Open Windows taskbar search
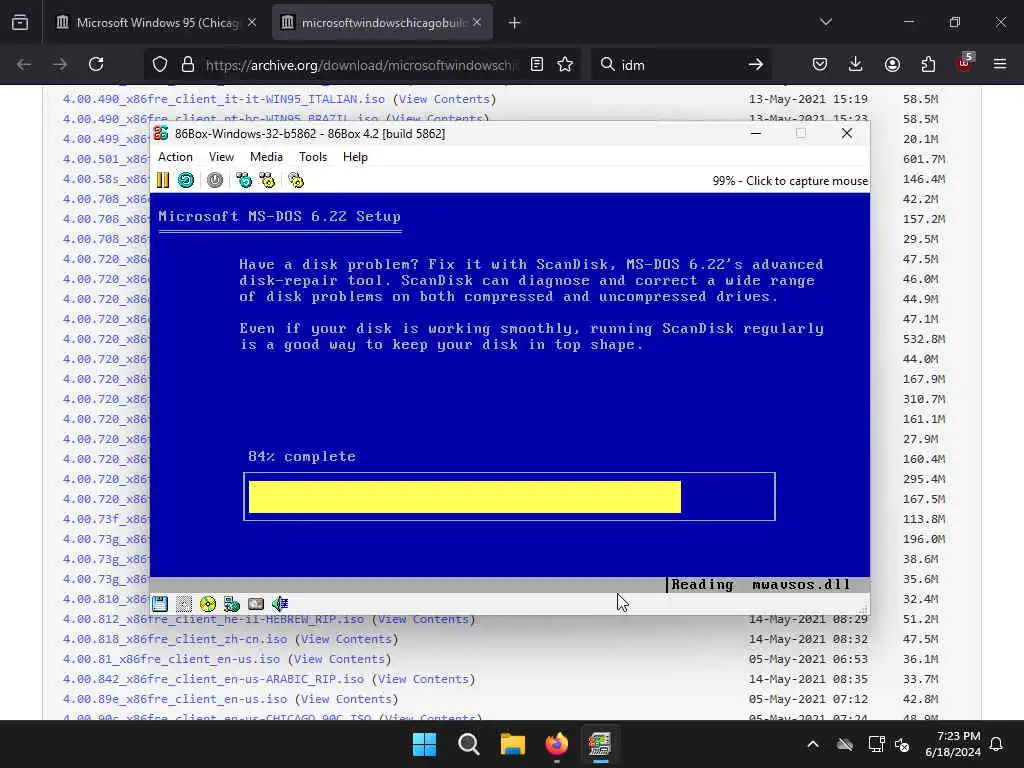 click(469, 744)
